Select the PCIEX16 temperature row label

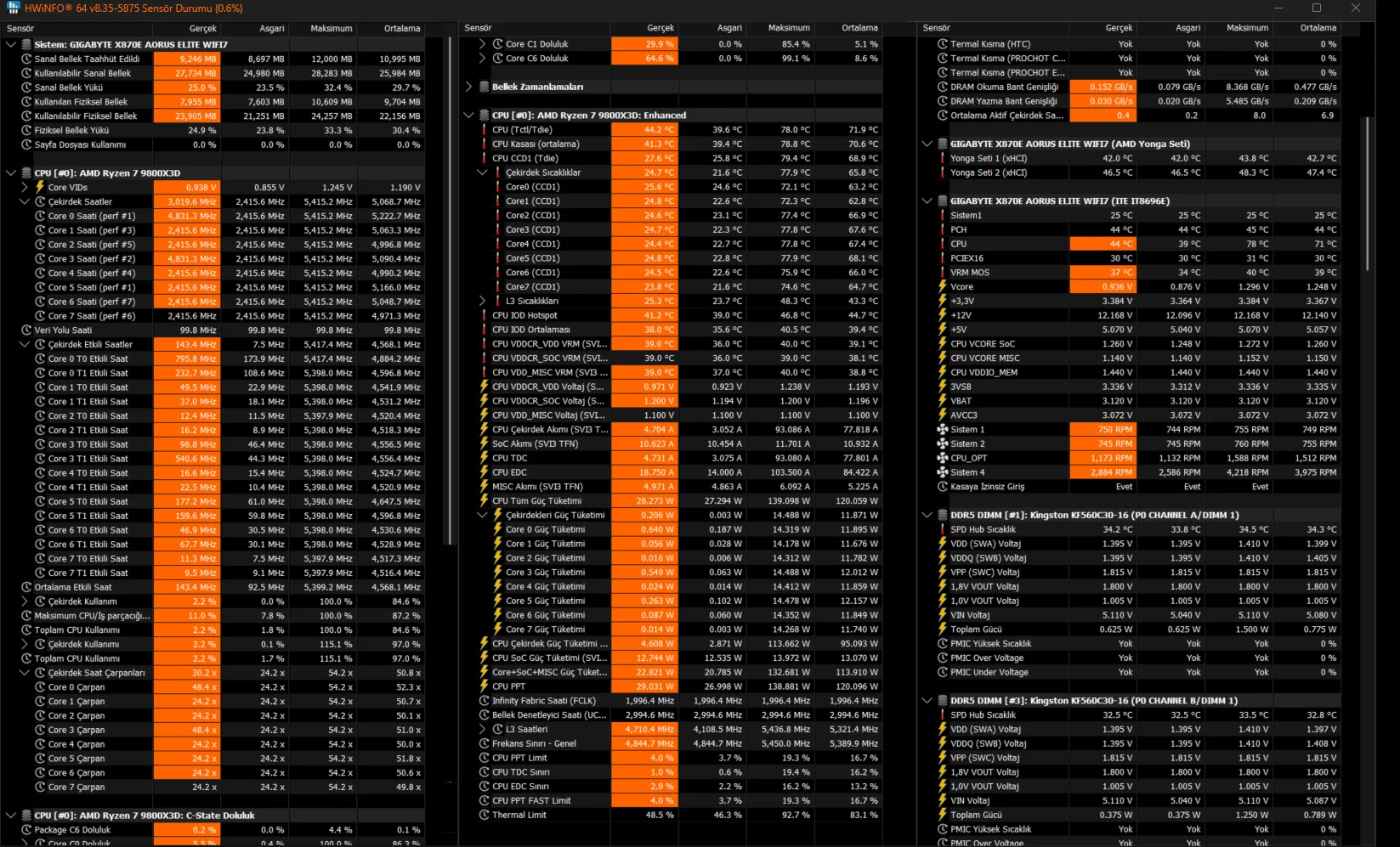coord(966,258)
